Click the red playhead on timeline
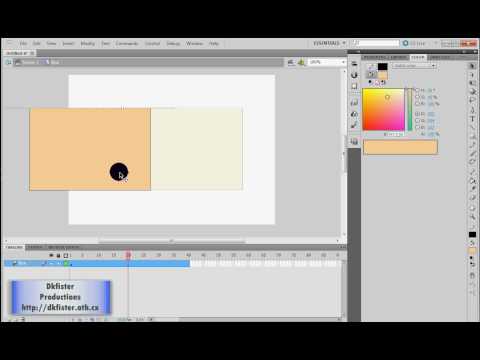The image size is (480, 360). point(128,255)
